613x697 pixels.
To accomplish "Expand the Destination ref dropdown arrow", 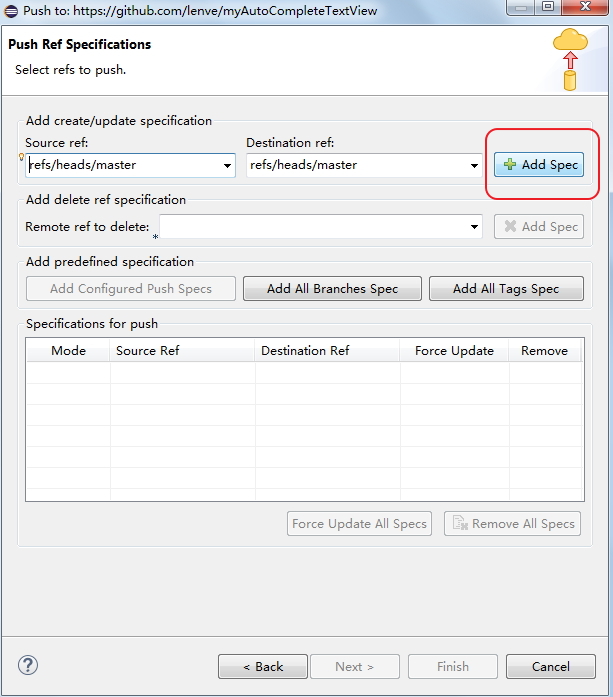I will [474, 165].
